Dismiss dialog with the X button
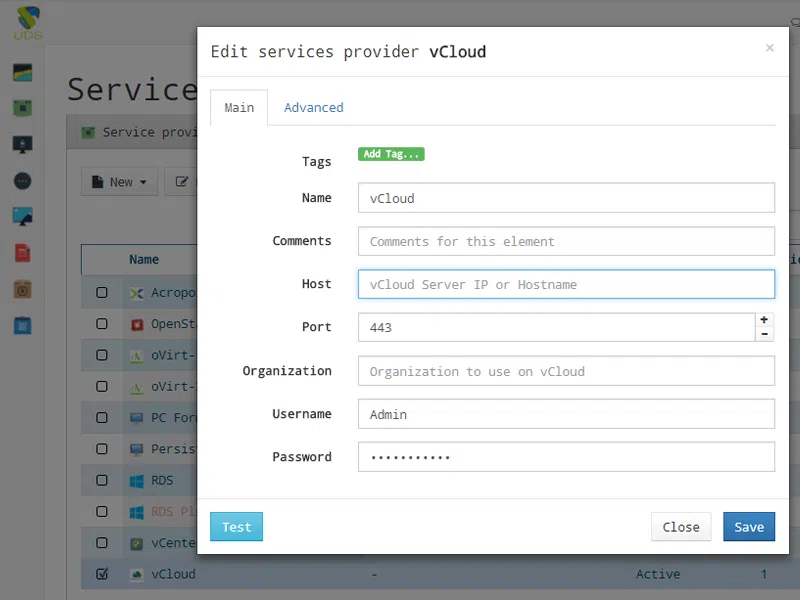 [x=770, y=48]
